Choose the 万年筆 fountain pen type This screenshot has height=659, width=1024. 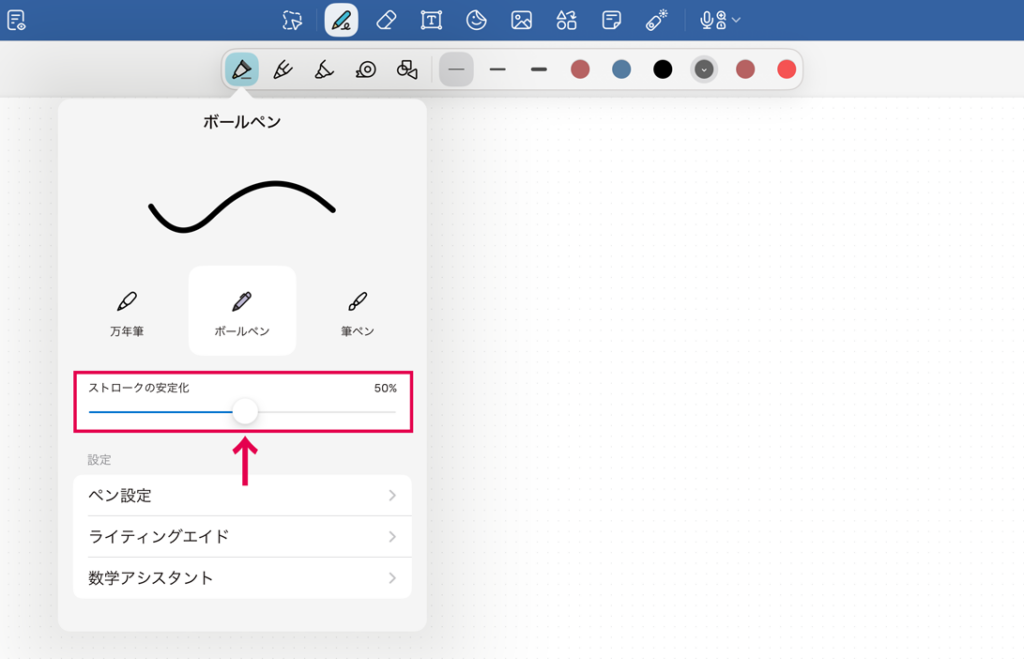[127, 312]
